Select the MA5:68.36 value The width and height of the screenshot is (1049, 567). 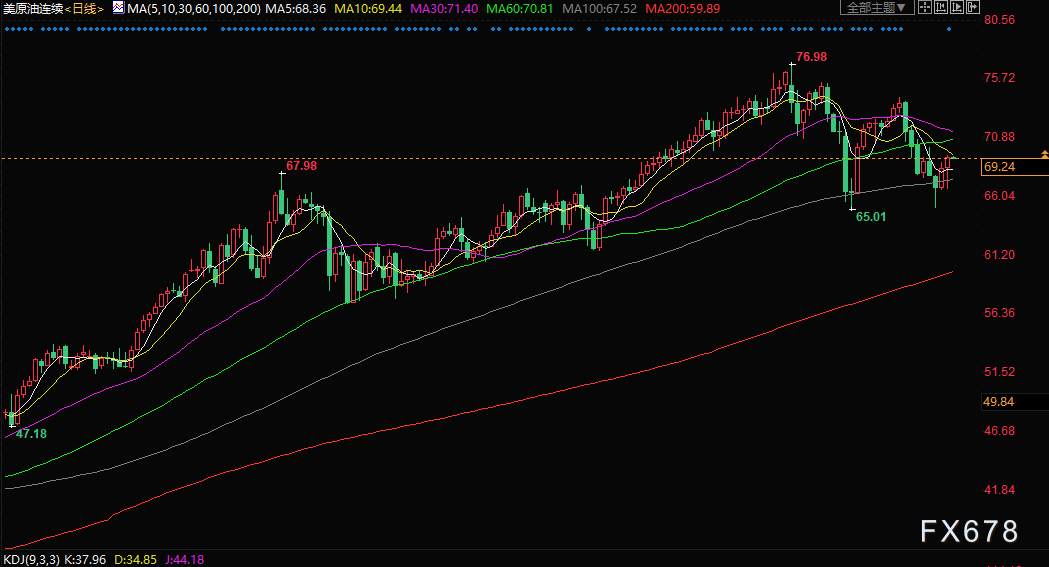pos(296,9)
